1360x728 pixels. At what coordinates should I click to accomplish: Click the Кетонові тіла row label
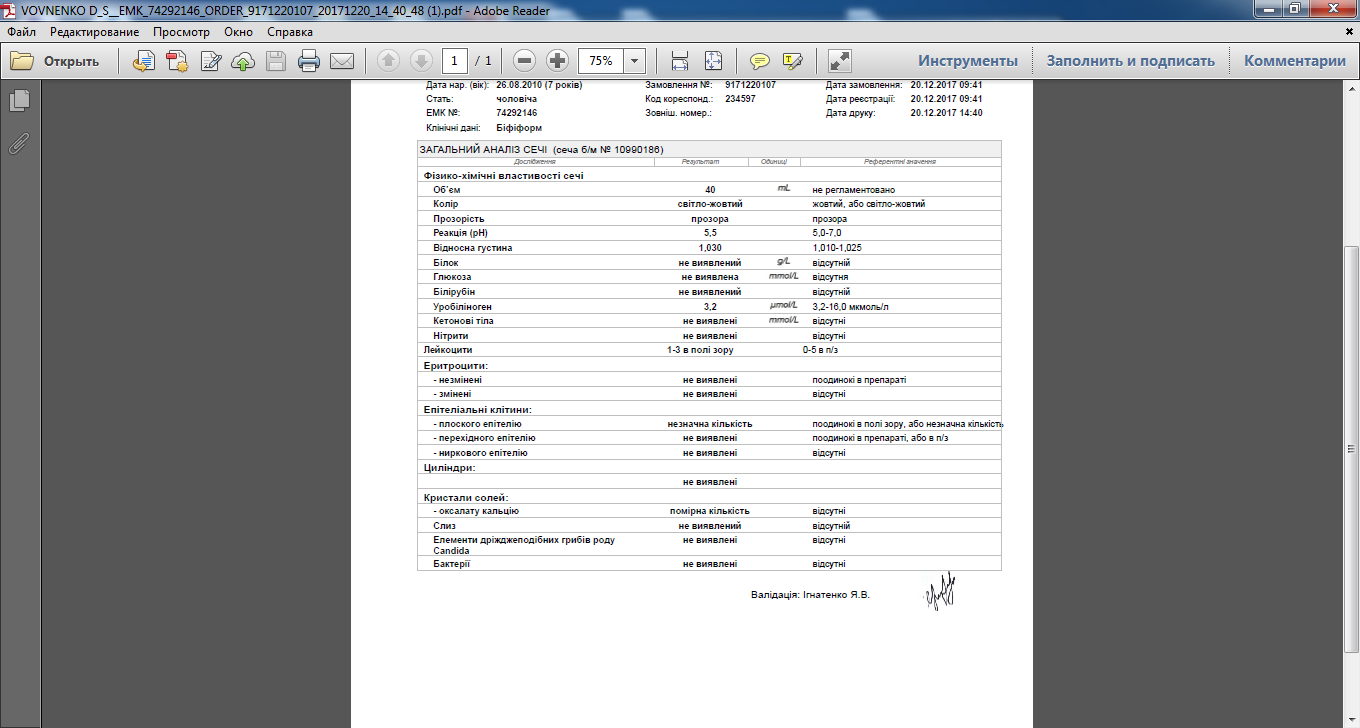(x=463, y=321)
